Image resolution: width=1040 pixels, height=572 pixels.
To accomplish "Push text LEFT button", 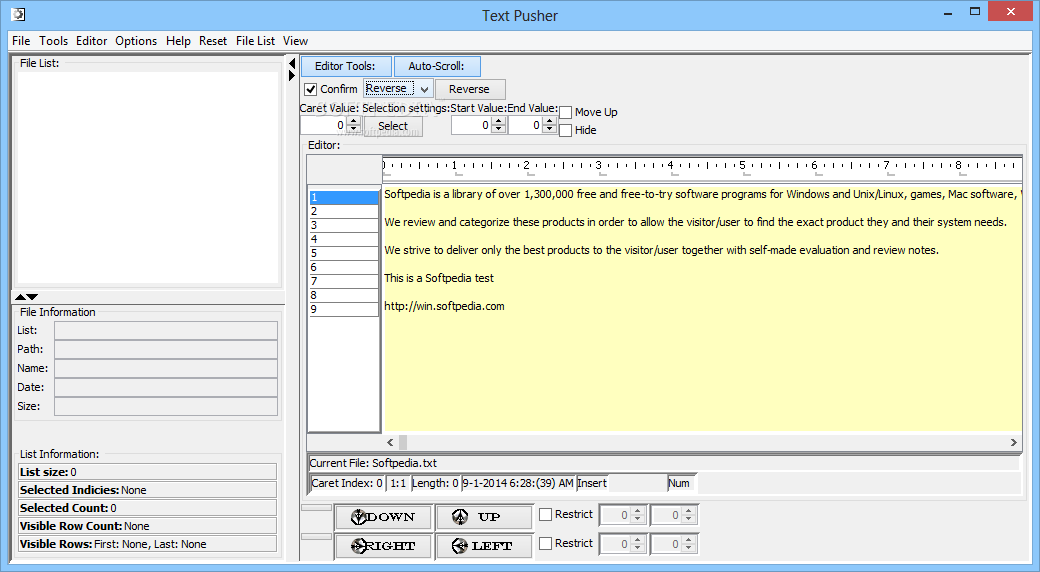I will [x=484, y=546].
